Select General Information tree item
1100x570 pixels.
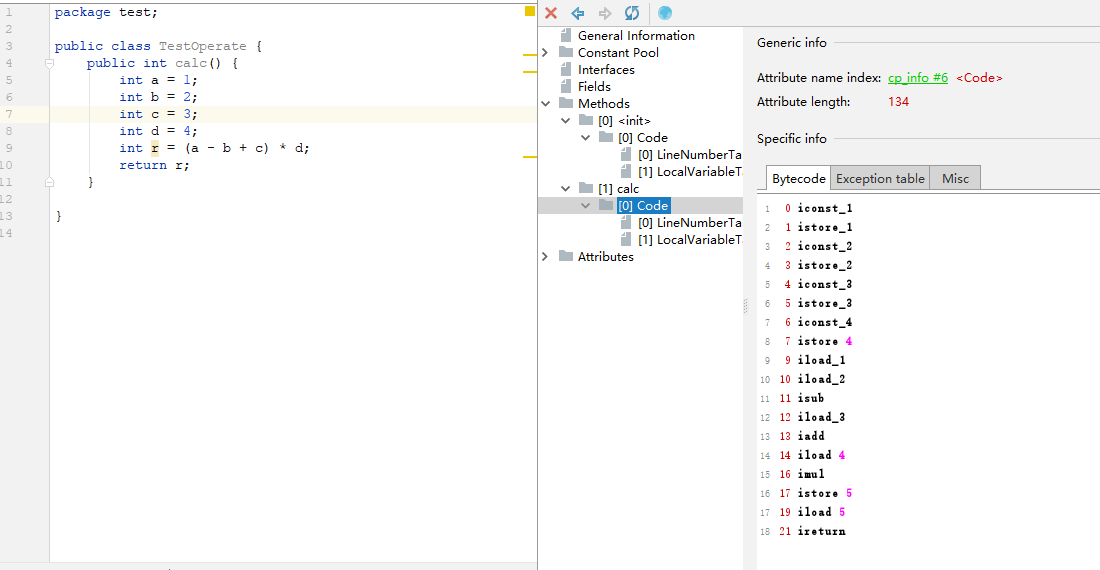(636, 36)
